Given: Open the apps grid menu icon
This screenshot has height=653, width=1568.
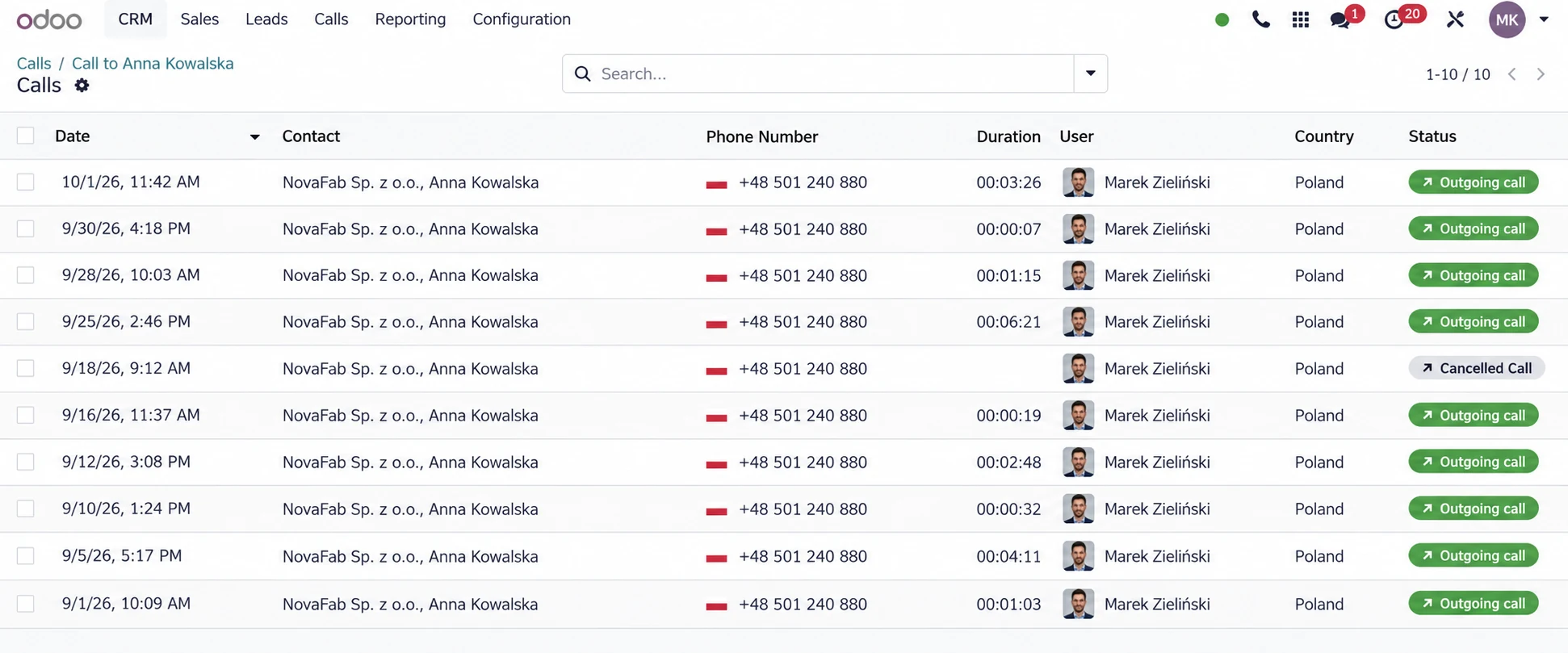Looking at the screenshot, I should [x=1300, y=19].
